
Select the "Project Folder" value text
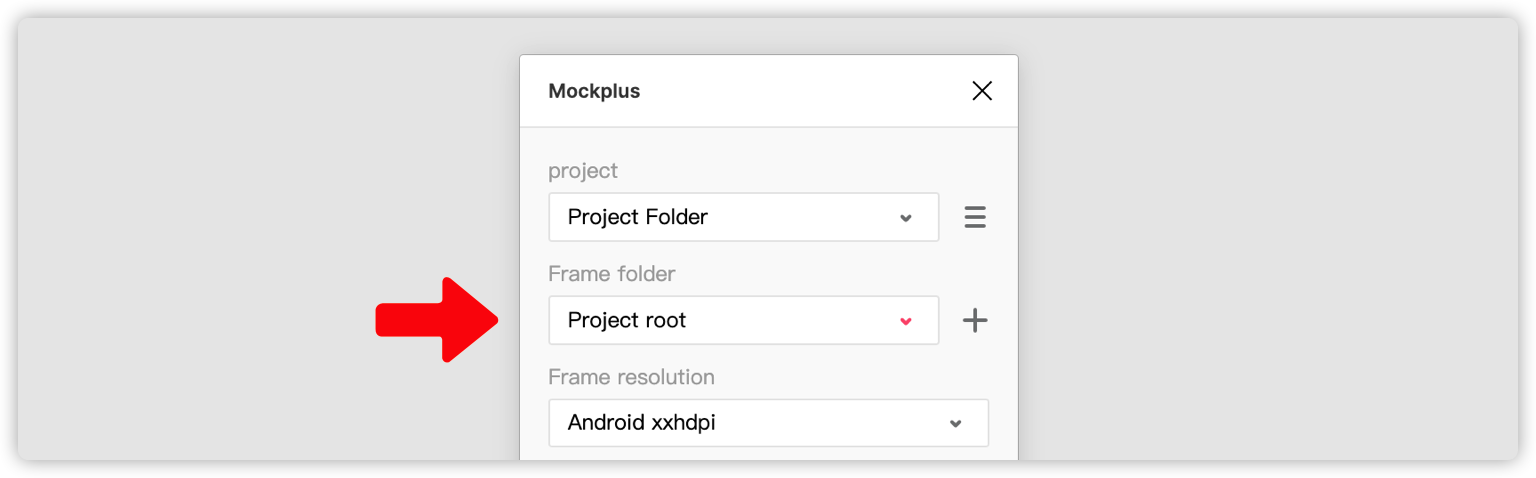coord(637,217)
